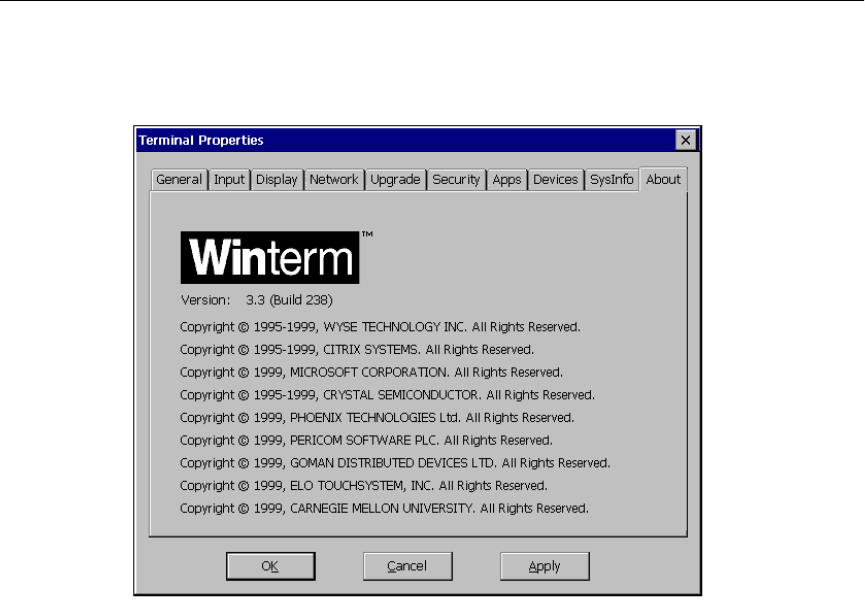The image size is (865, 600).
Task: Select the version text 3.3 (Build 238)
Action: (289, 300)
